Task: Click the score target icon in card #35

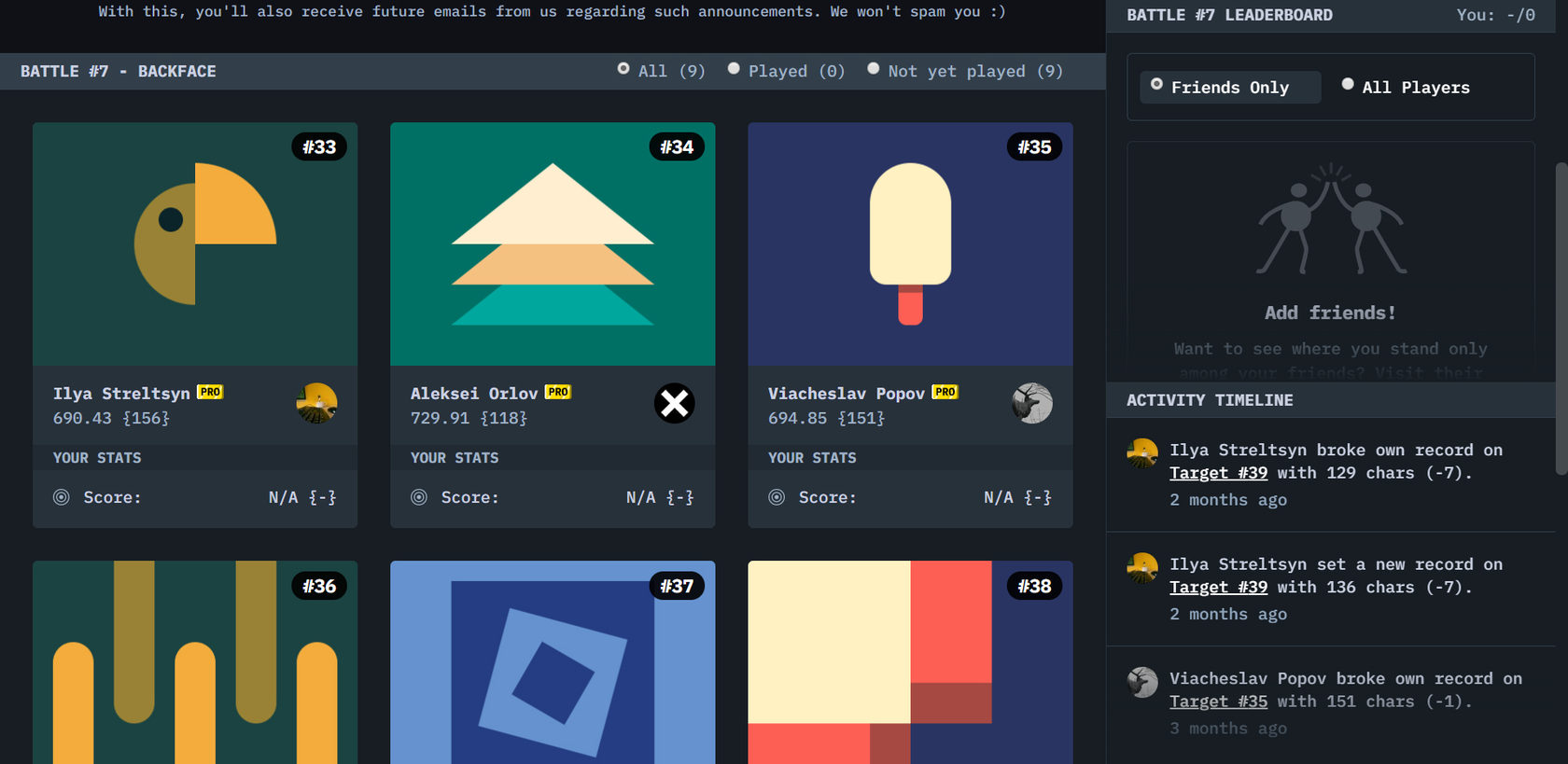Action: pos(777,497)
